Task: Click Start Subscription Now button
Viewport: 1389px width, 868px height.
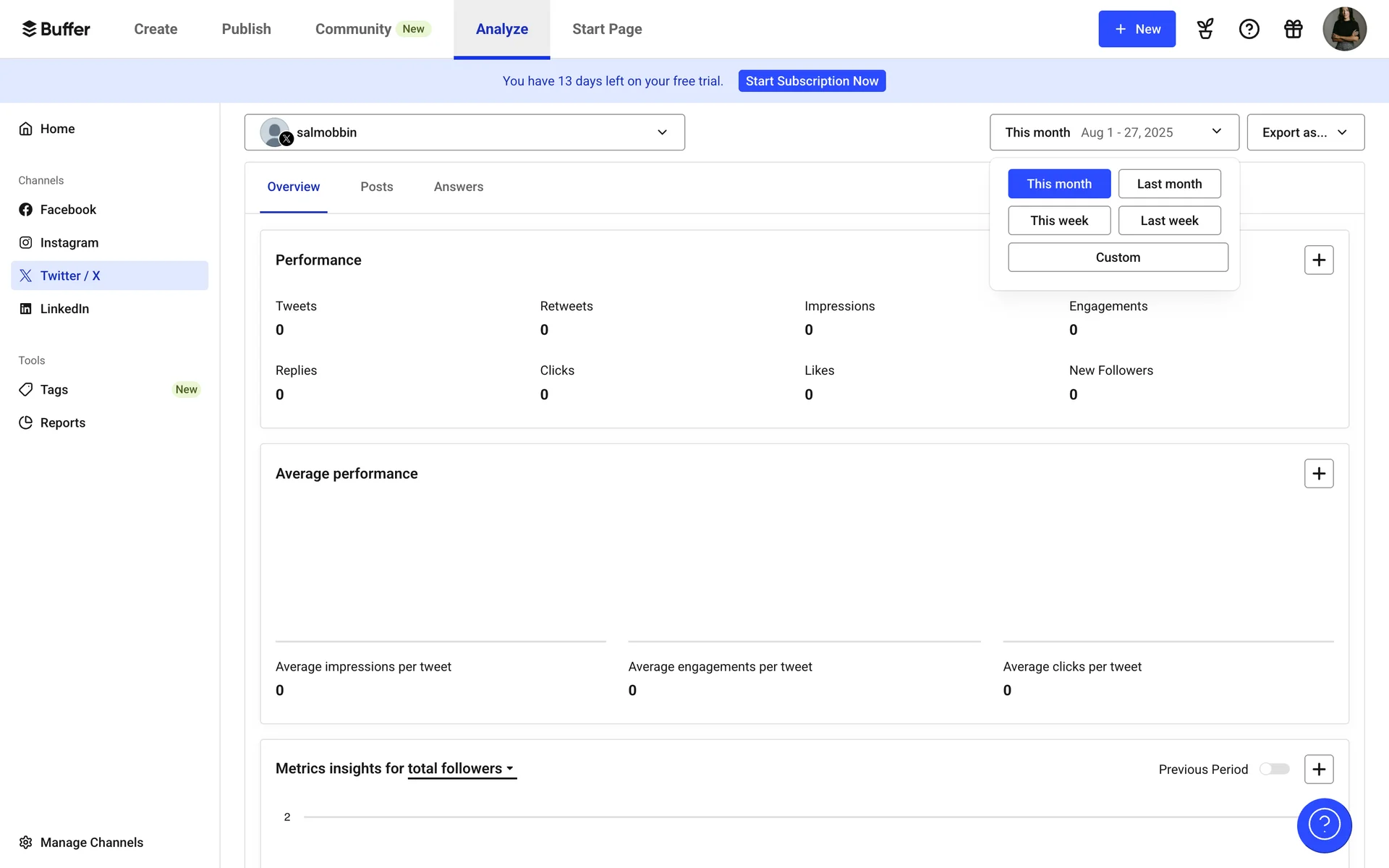Action: (812, 81)
